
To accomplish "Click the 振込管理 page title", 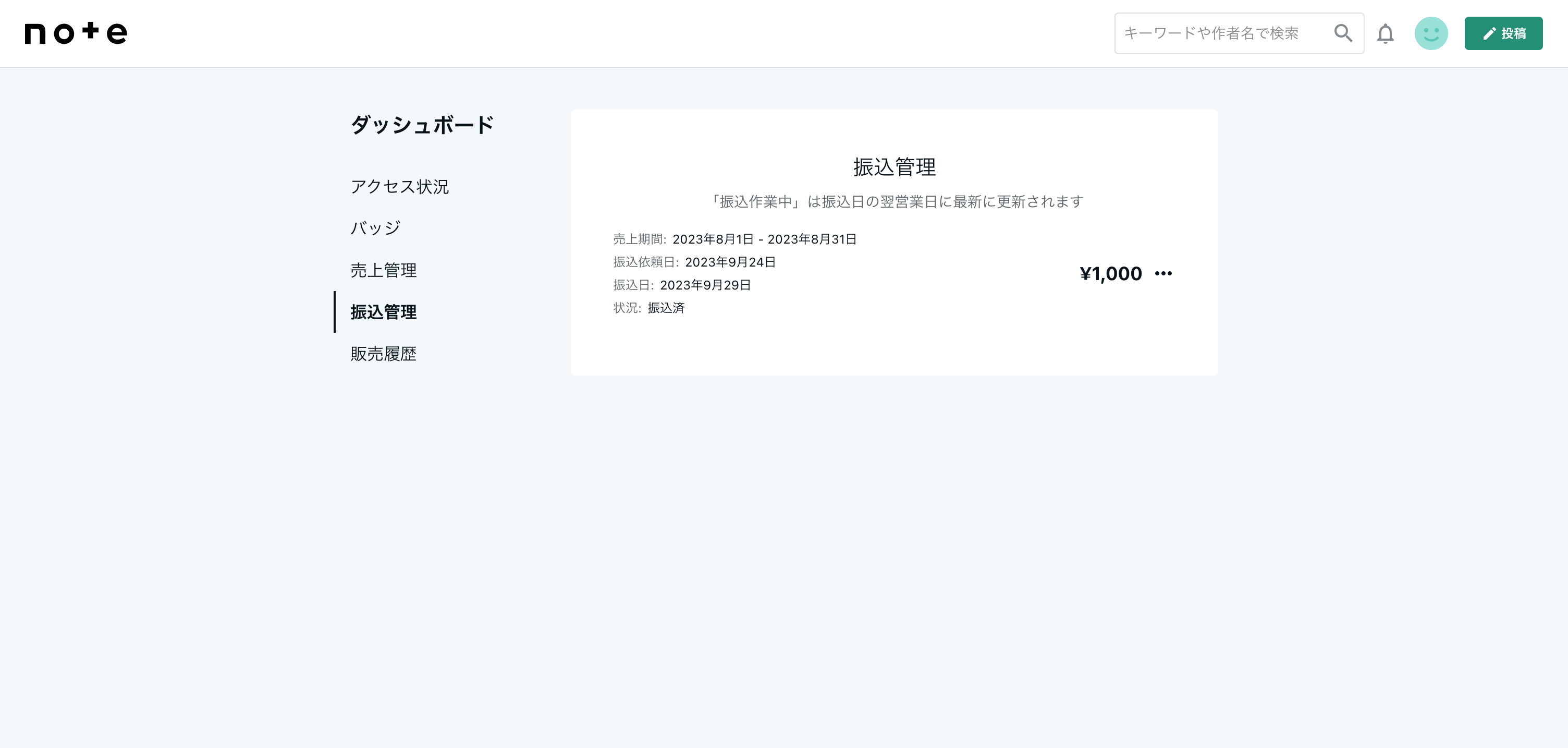I will coord(894,167).
